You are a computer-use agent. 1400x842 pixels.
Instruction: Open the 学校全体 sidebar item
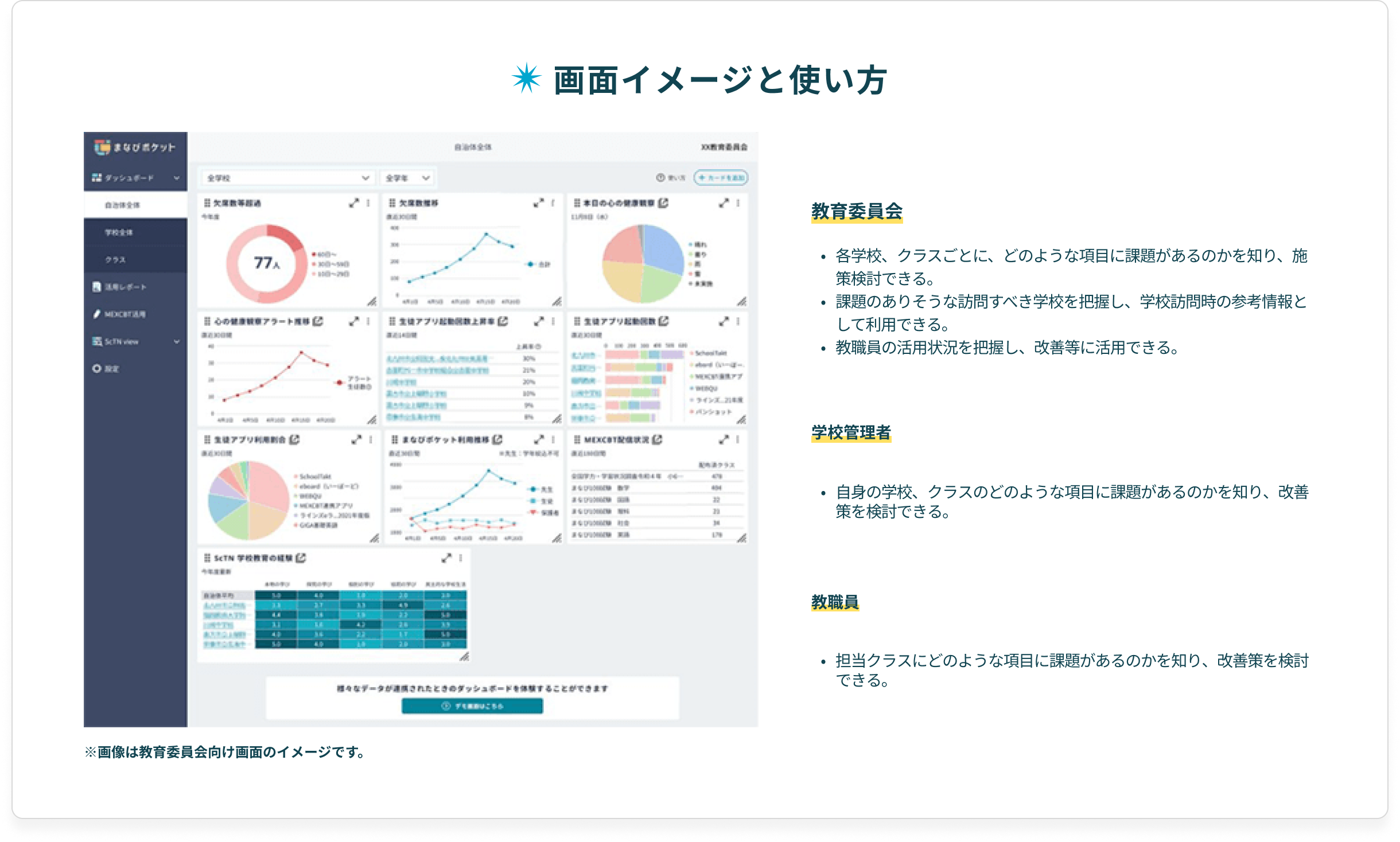click(135, 232)
